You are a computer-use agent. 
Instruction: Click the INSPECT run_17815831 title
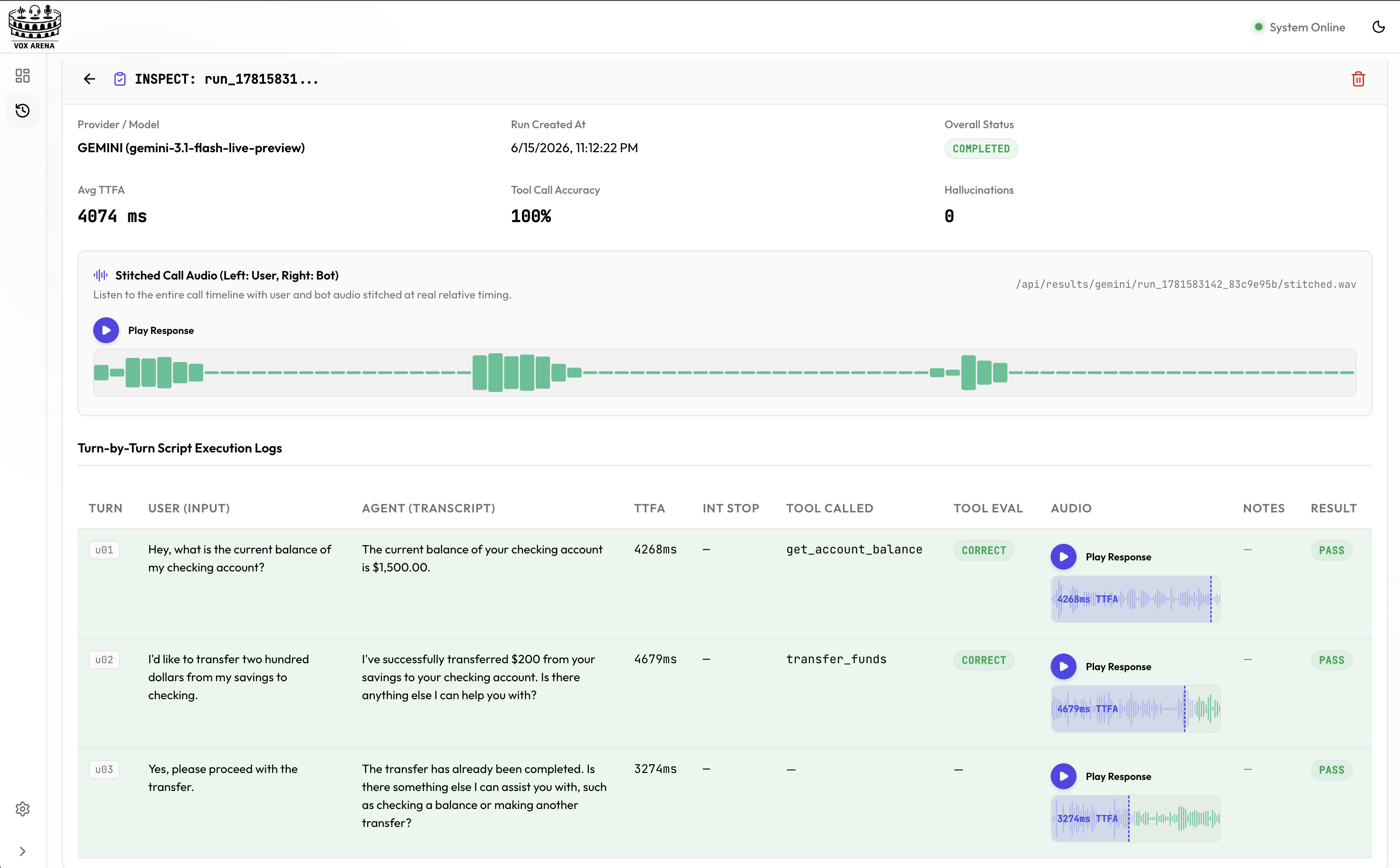click(x=226, y=79)
